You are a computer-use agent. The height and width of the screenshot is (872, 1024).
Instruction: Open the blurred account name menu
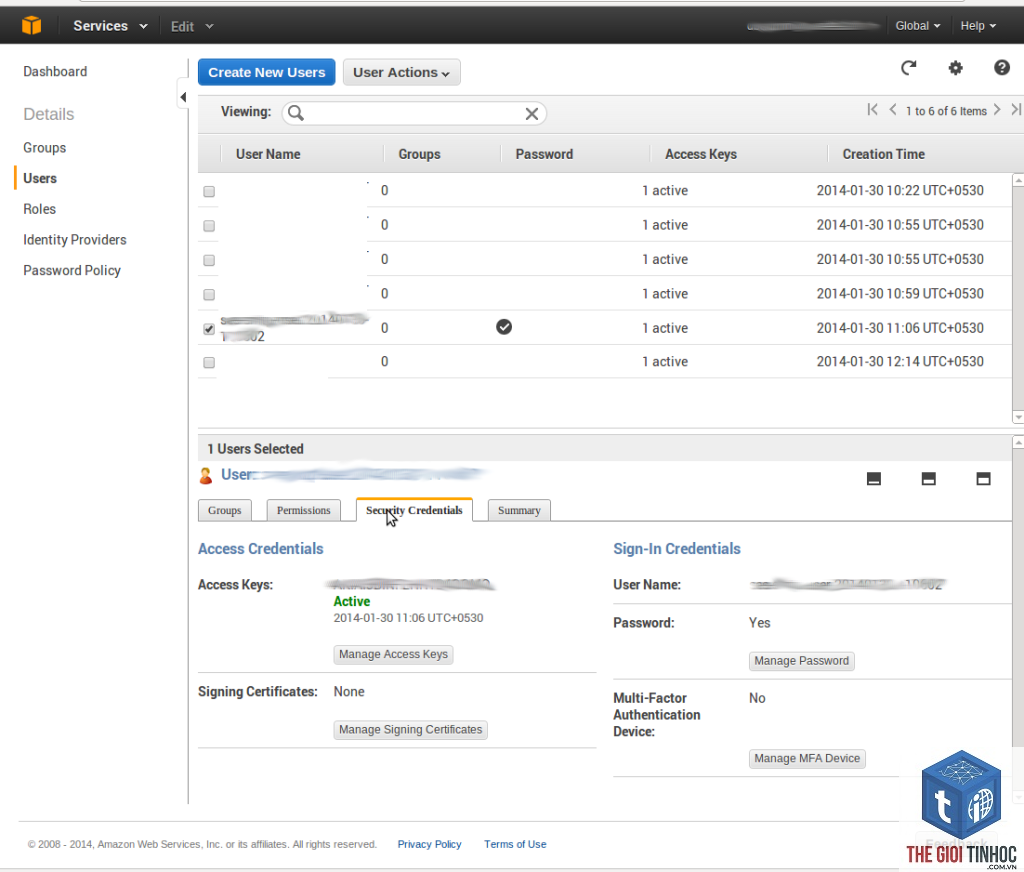point(814,26)
